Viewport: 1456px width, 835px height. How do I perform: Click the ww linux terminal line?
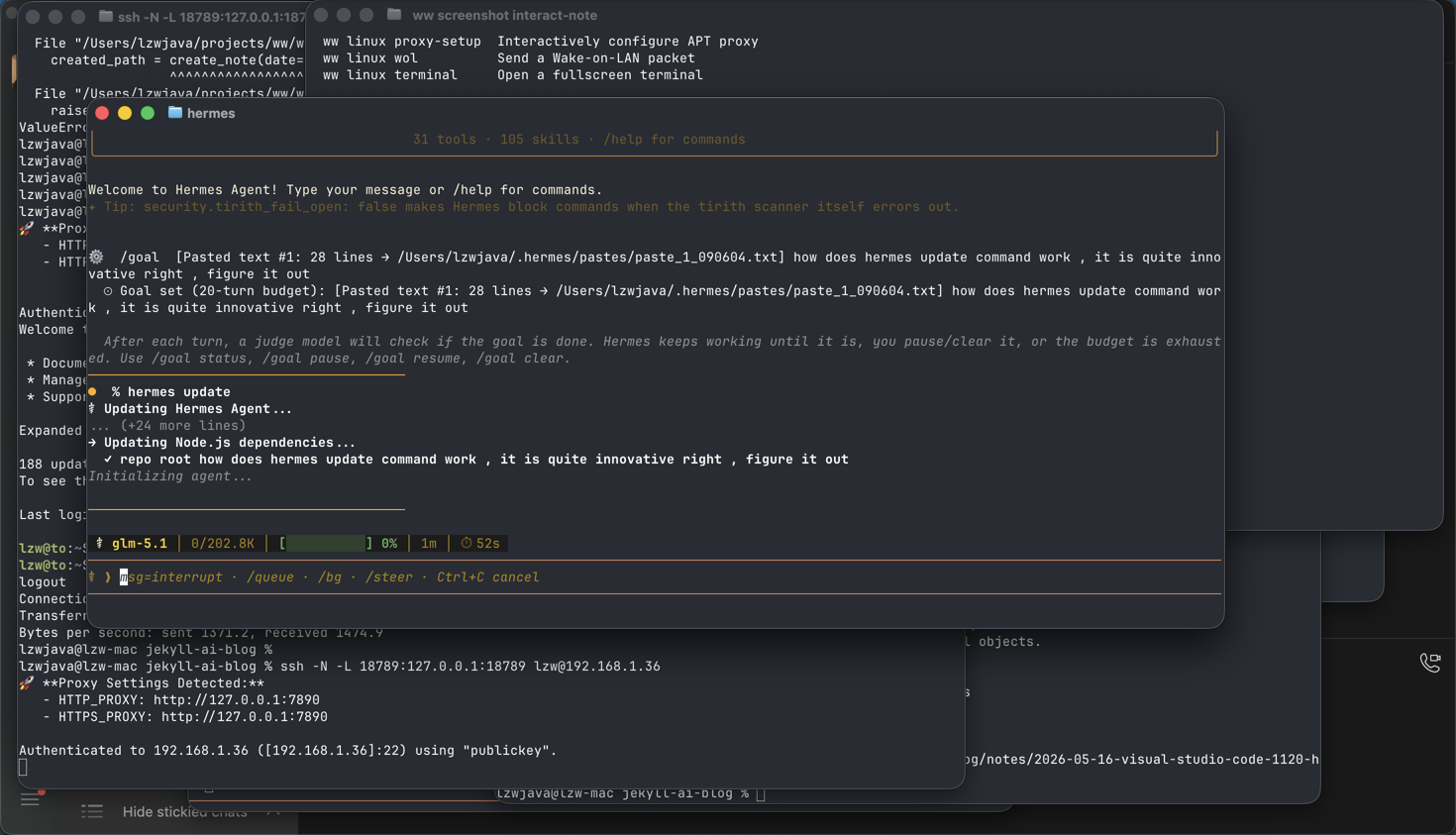click(513, 74)
